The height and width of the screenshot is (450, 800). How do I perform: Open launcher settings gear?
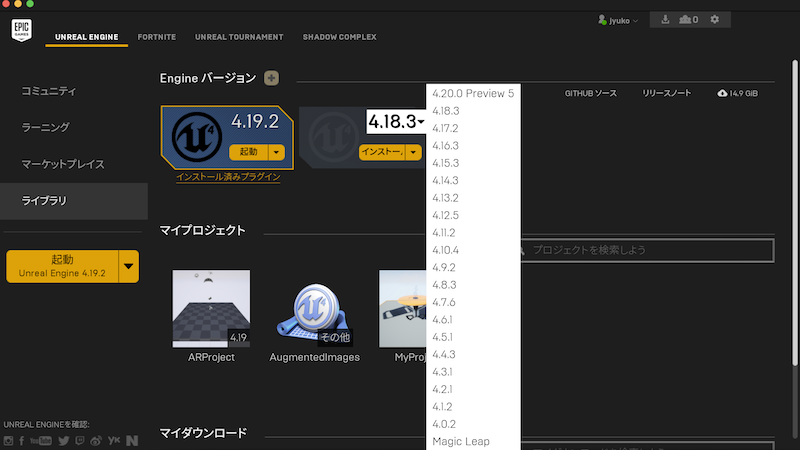pos(715,19)
